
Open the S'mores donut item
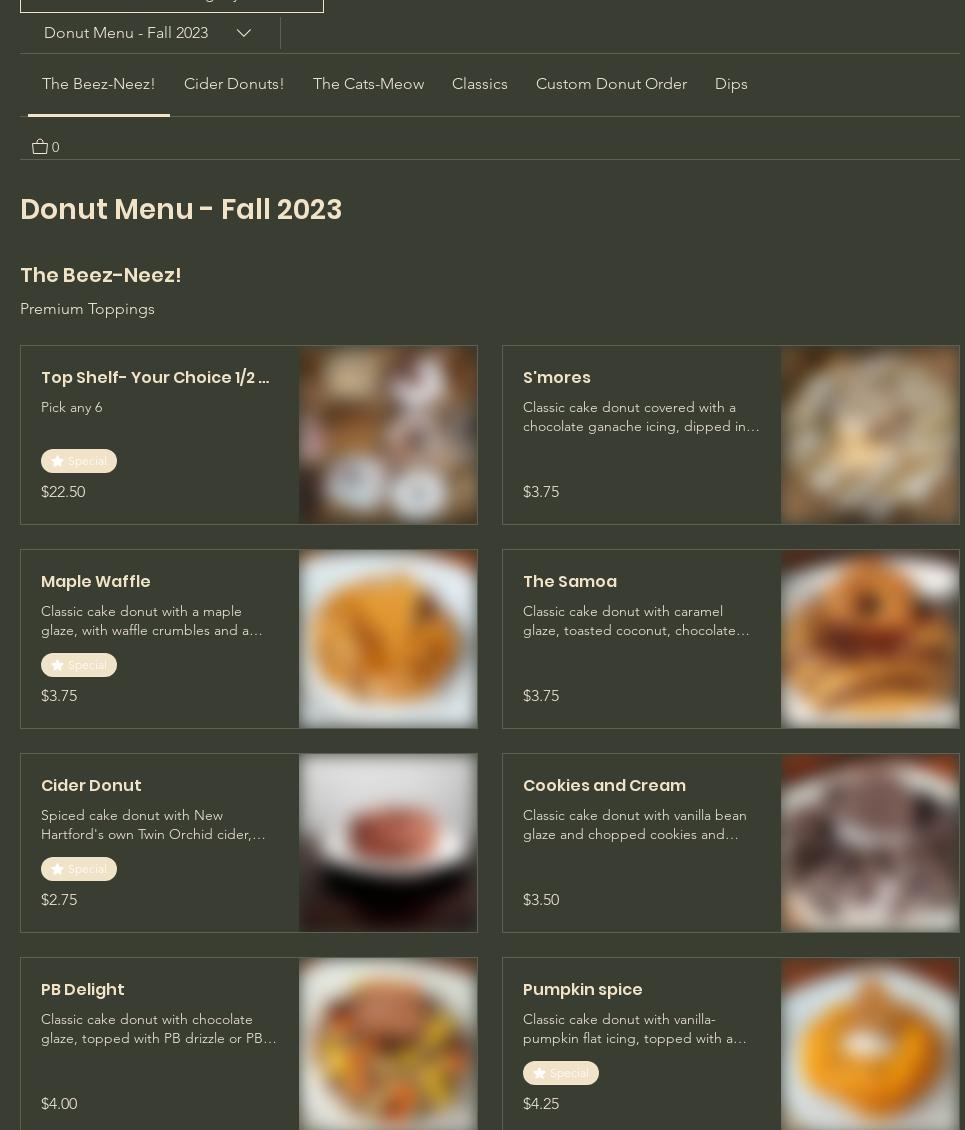[x=731, y=435]
